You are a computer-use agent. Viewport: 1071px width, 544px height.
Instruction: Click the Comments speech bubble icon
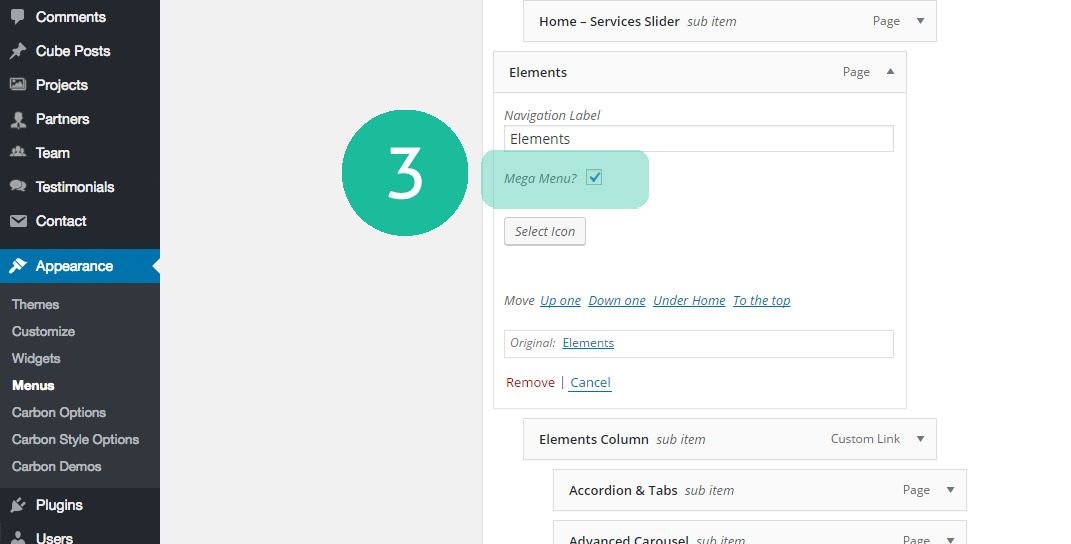(18, 17)
